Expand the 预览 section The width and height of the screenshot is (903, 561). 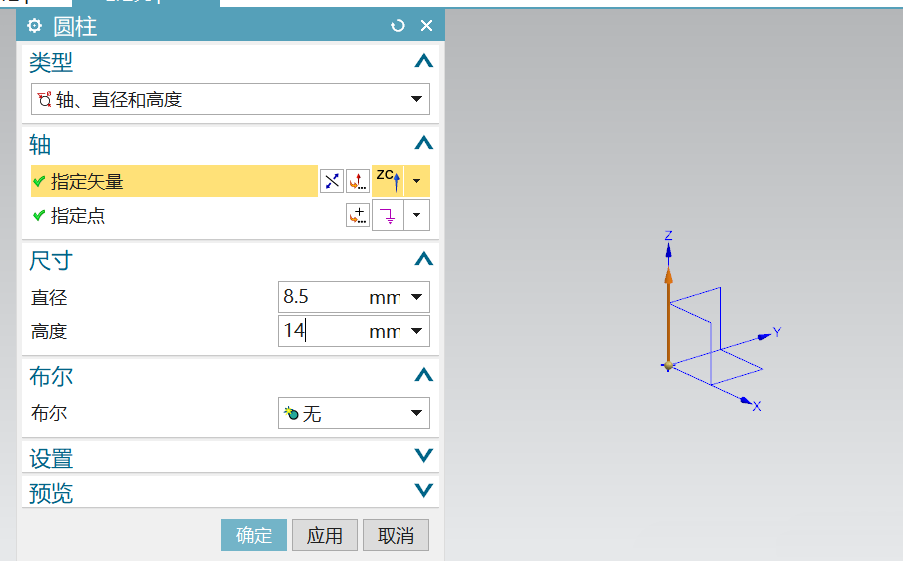tap(423, 490)
